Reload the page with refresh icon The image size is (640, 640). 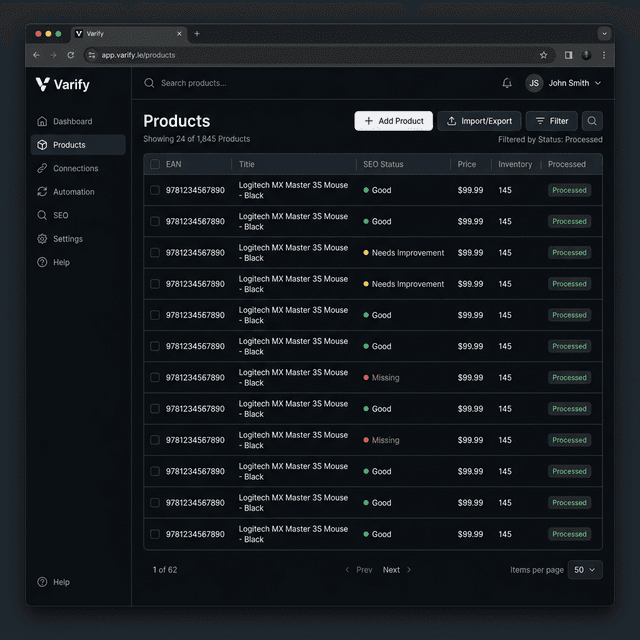coord(71,55)
